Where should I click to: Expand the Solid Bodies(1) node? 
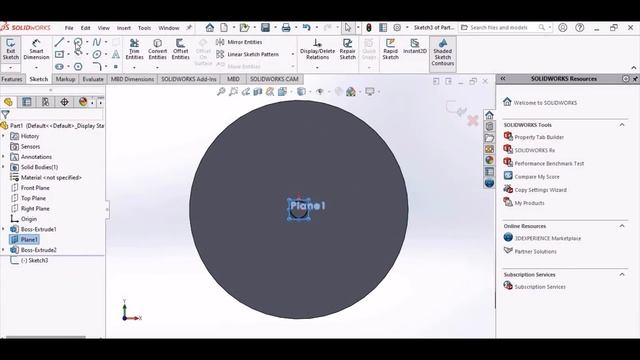pyautogui.click(x=4, y=167)
